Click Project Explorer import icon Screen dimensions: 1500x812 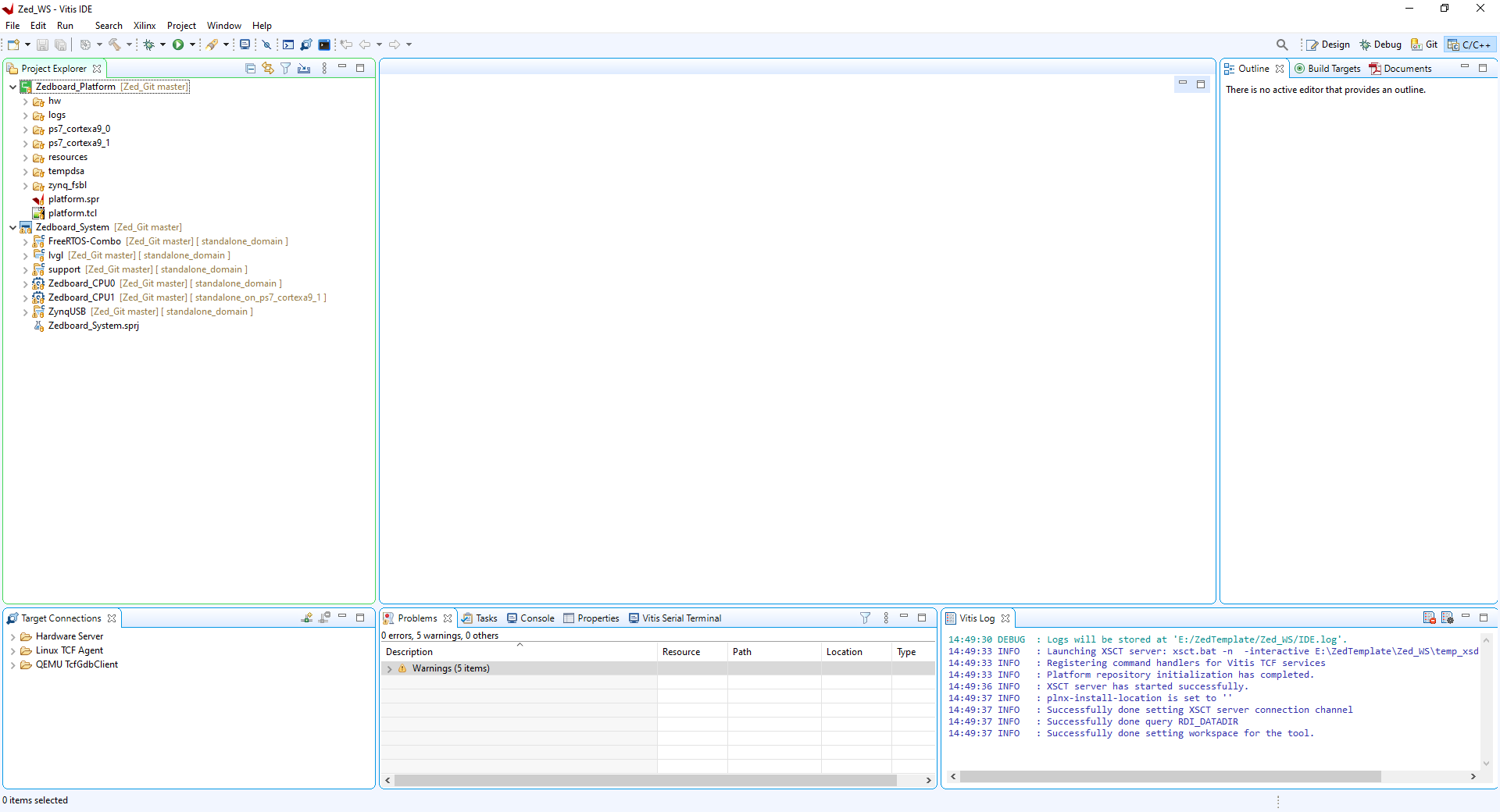(x=304, y=69)
